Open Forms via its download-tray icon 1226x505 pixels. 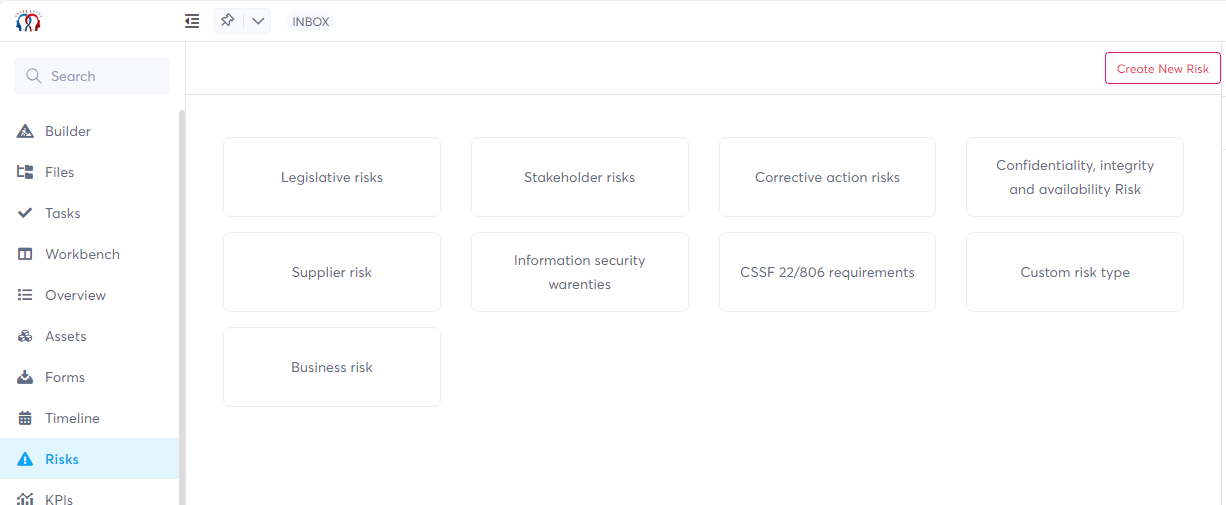coord(26,377)
